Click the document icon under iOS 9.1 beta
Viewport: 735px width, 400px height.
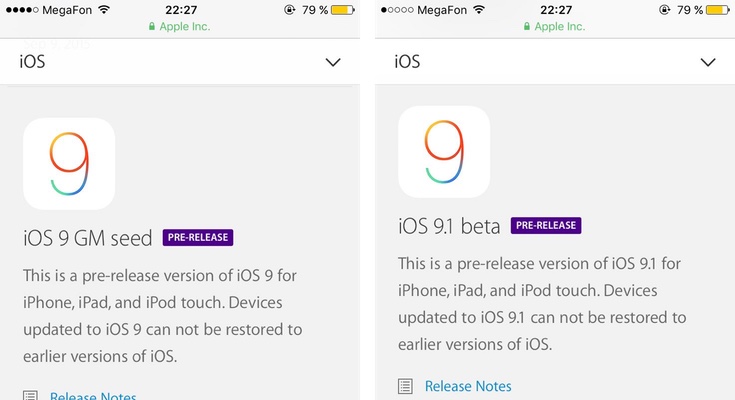coord(404,386)
